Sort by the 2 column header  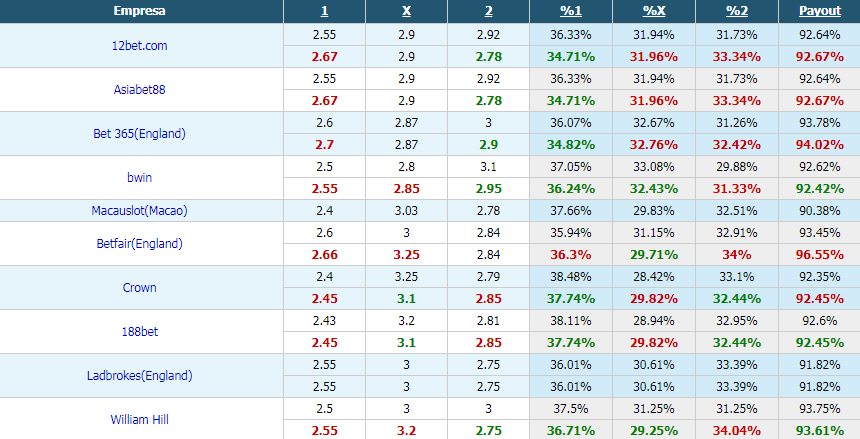tap(489, 11)
